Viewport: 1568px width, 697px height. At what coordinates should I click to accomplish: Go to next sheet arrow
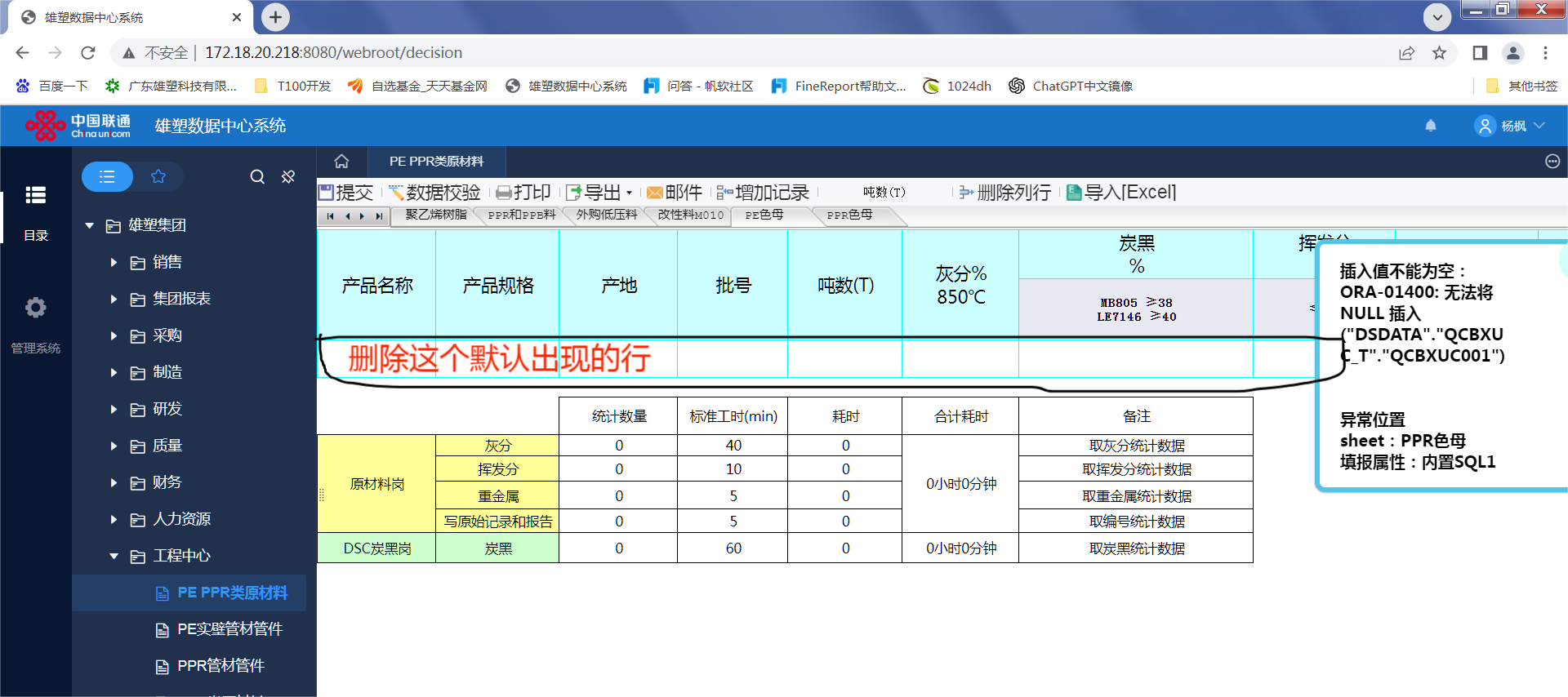(362, 216)
